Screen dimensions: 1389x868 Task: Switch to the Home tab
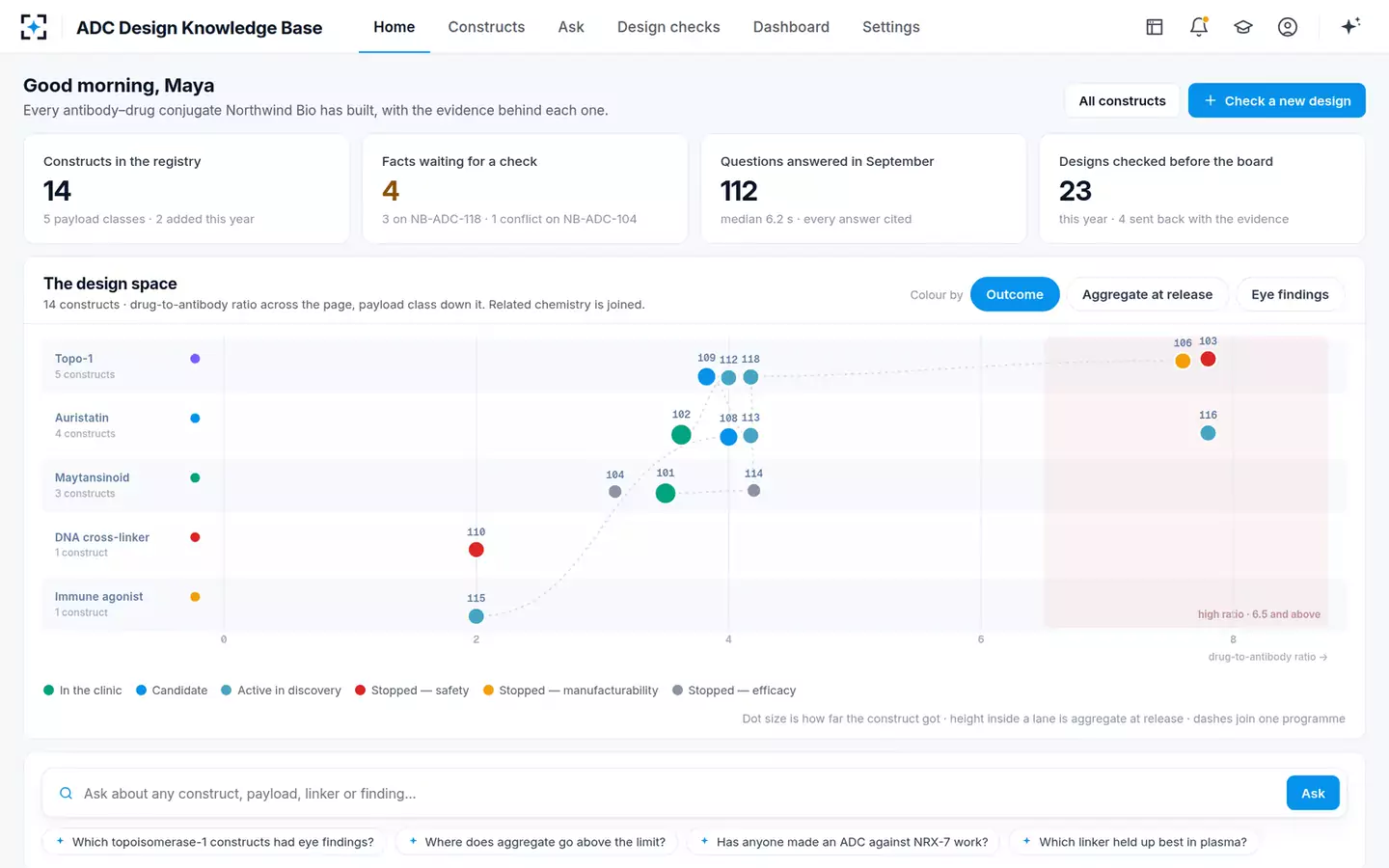(395, 27)
